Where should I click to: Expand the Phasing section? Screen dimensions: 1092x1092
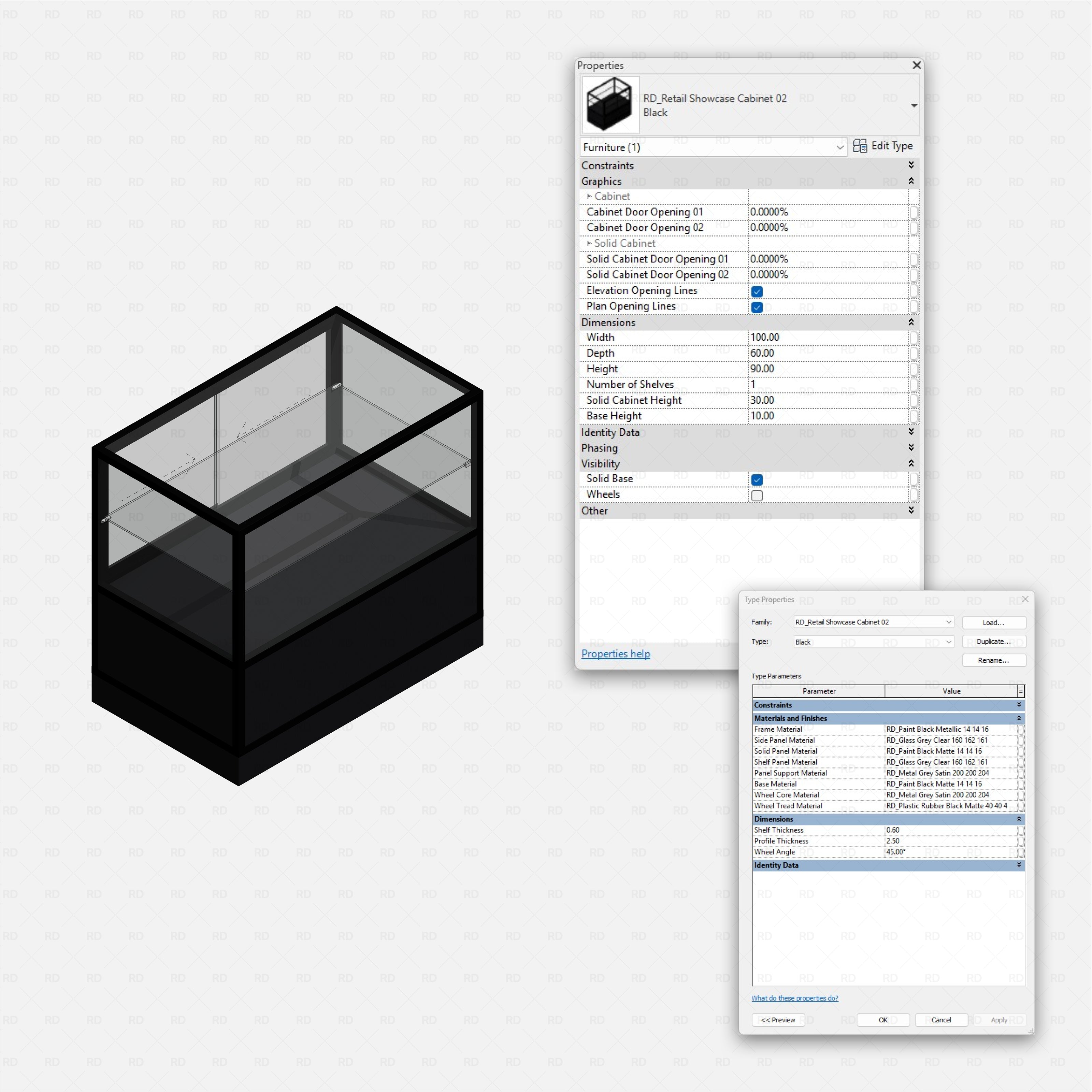pos(911,448)
